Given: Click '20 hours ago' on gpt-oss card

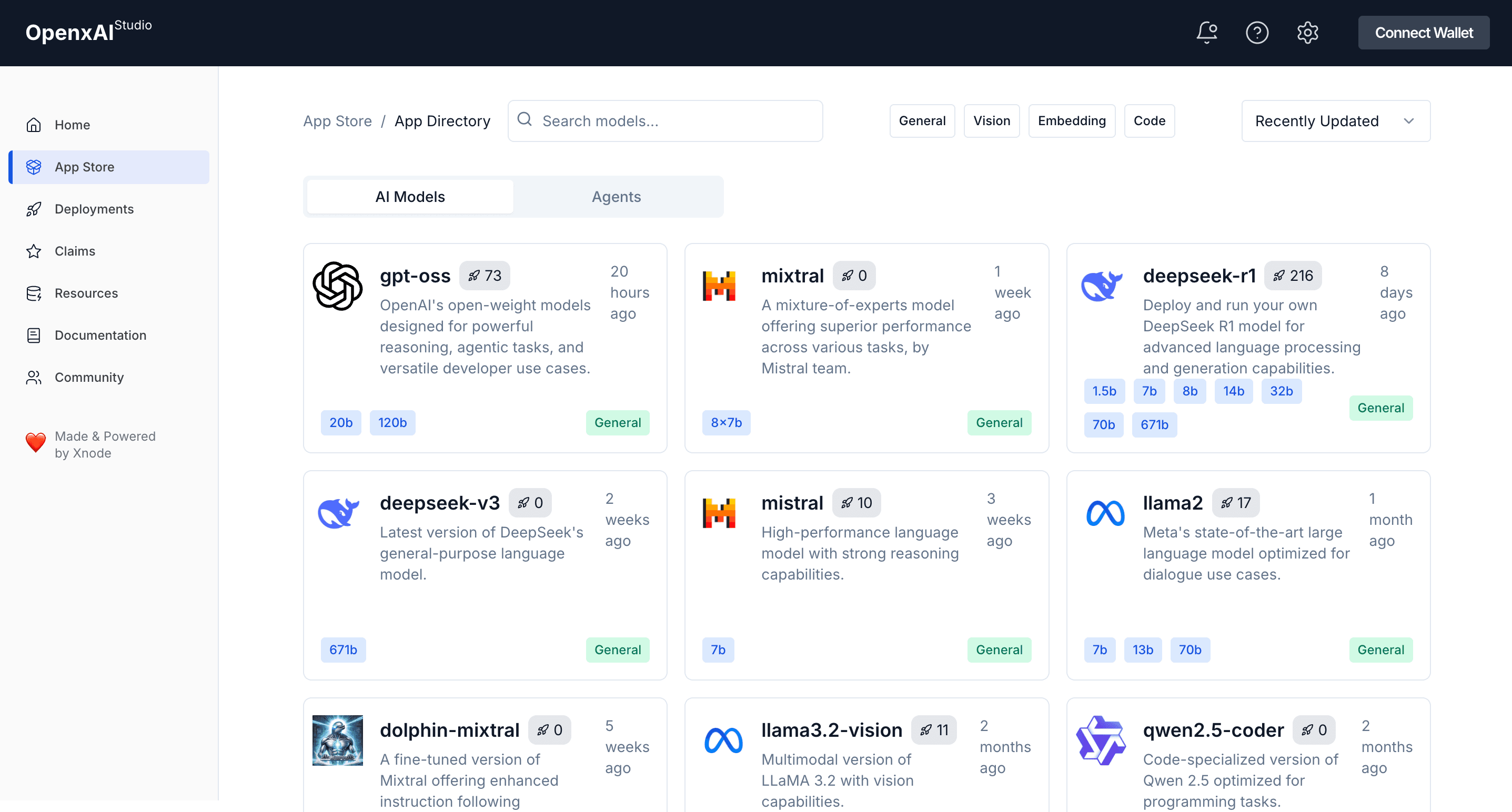Looking at the screenshot, I should coord(629,293).
